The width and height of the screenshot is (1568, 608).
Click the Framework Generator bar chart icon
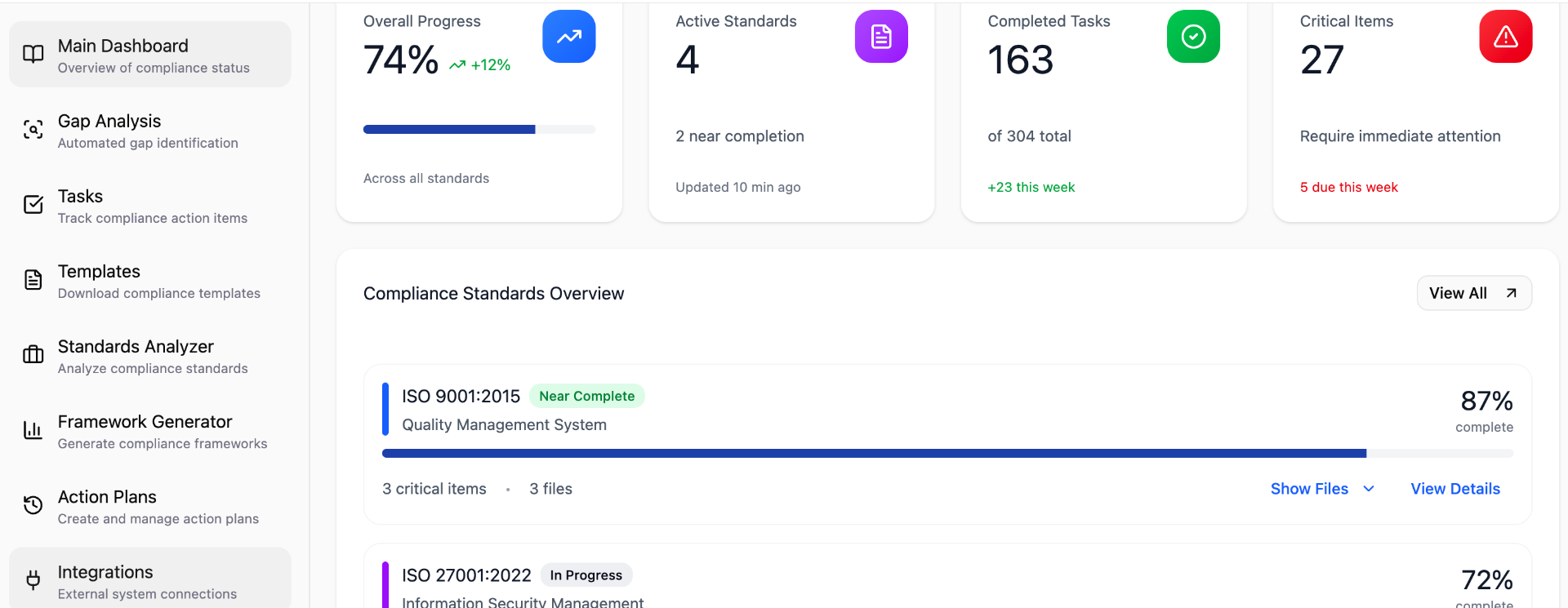coord(33,430)
